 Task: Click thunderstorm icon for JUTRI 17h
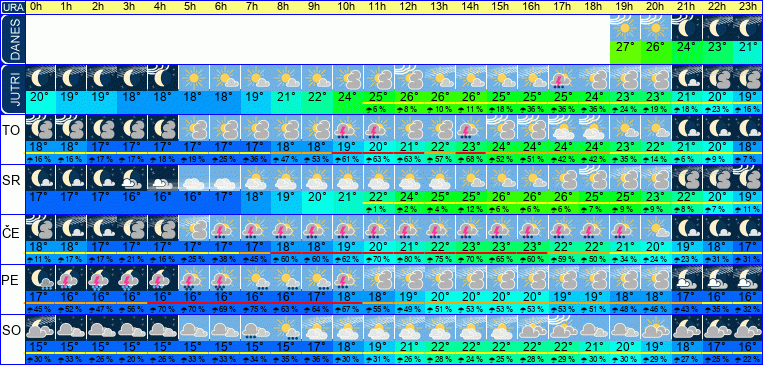564,78
